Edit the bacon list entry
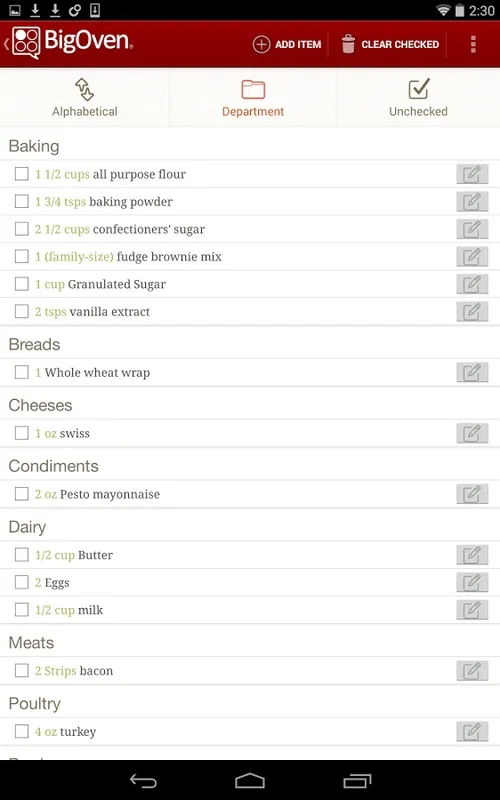The image size is (500, 800). tap(472, 671)
